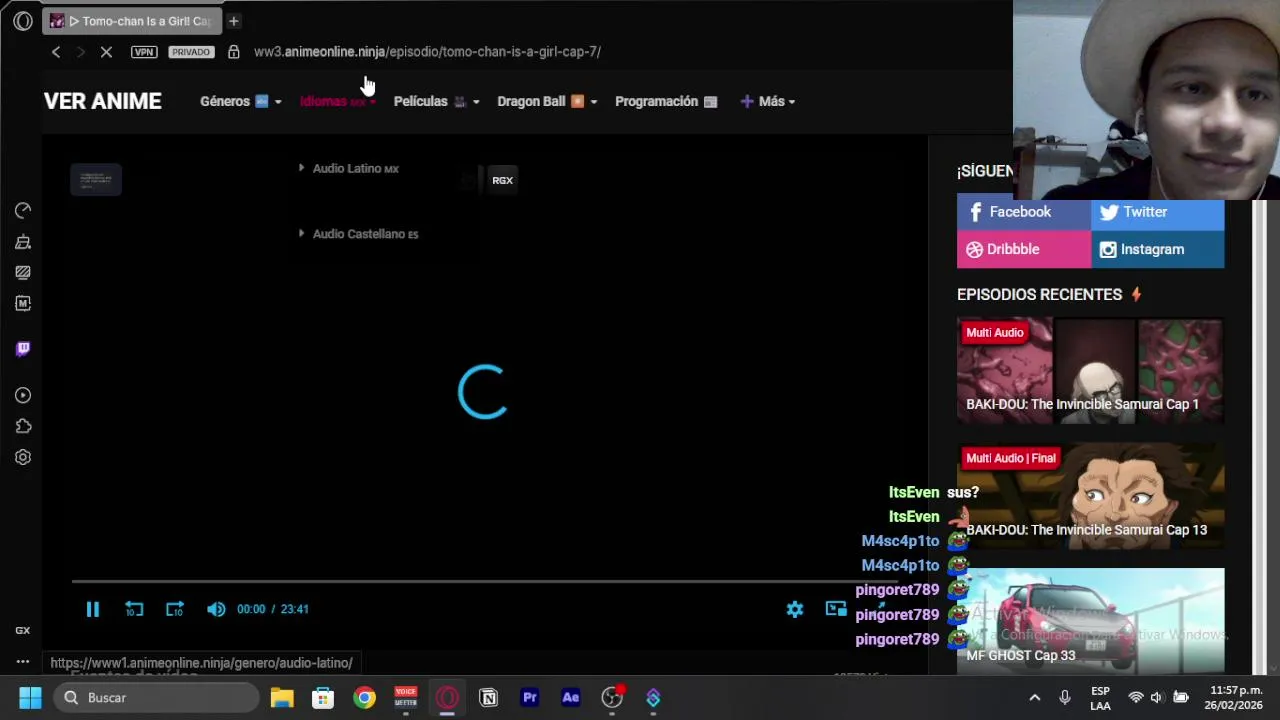The image size is (1280, 720).
Task: Select Audio Castellano ES option
Action: pos(364,234)
